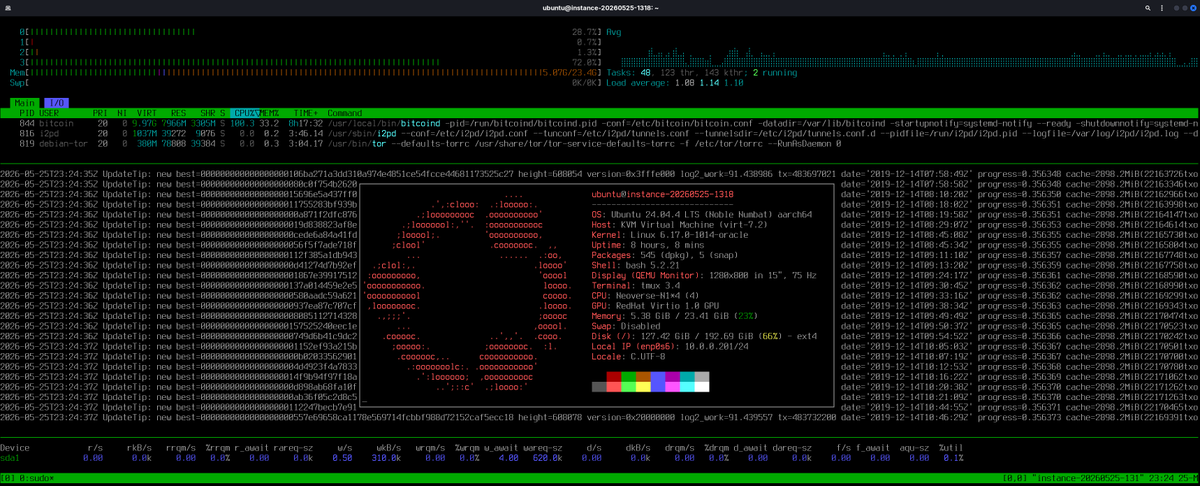Image resolution: width=1200 pixels, height=486 pixels.
Task: Sort htop by the PID column header
Action: (x=27, y=113)
